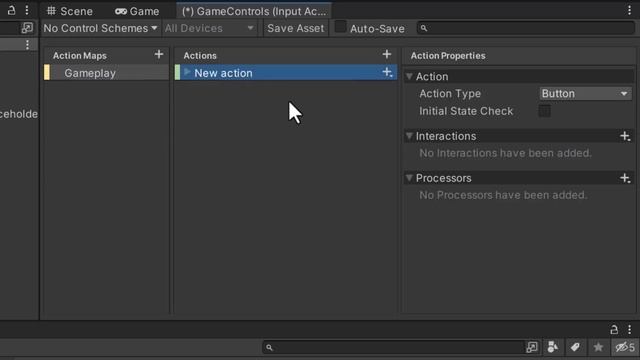Viewport: 640px width, 360px height.
Task: Click the Action Type label
Action: (450, 94)
